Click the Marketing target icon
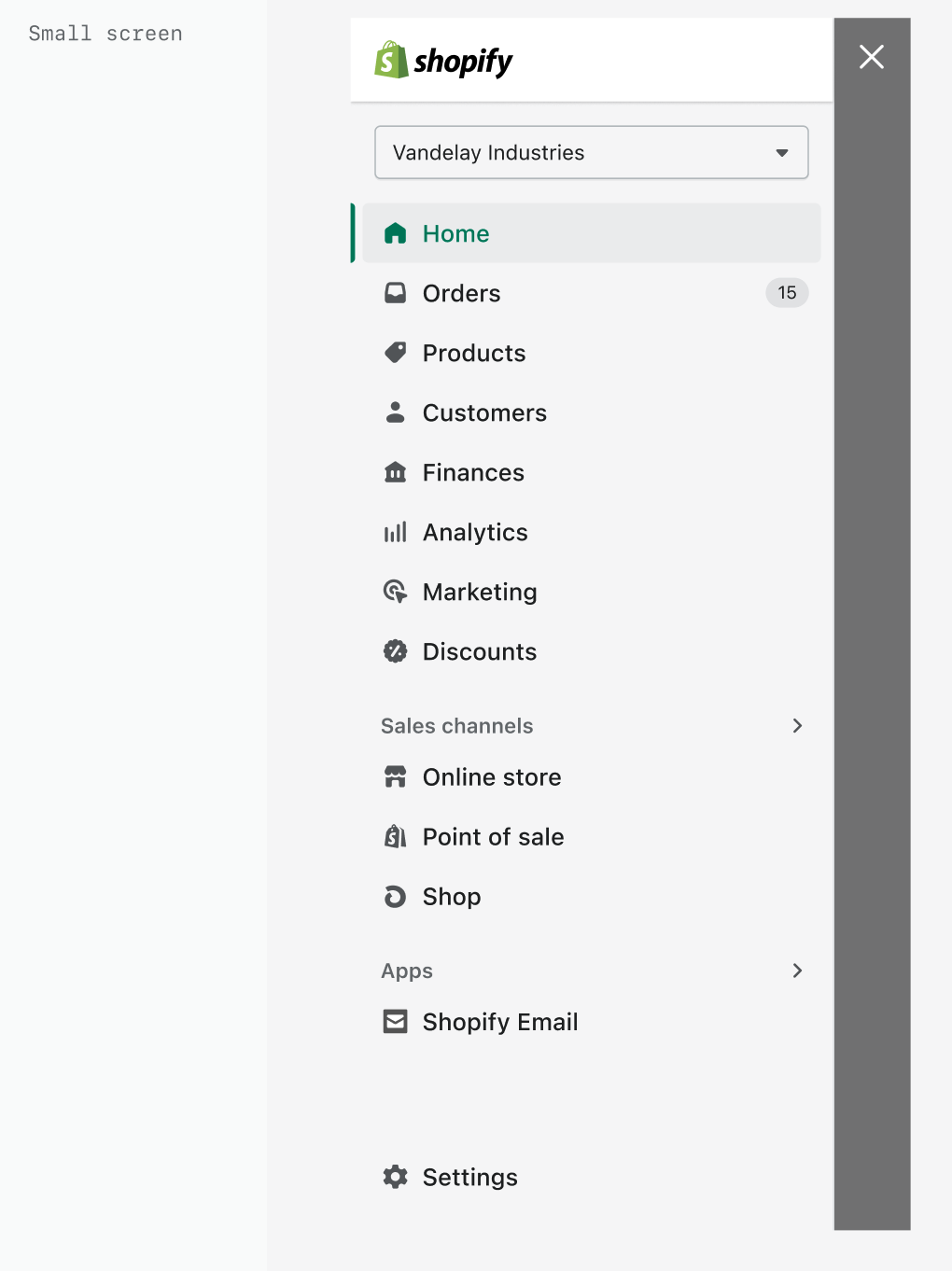 tap(396, 592)
